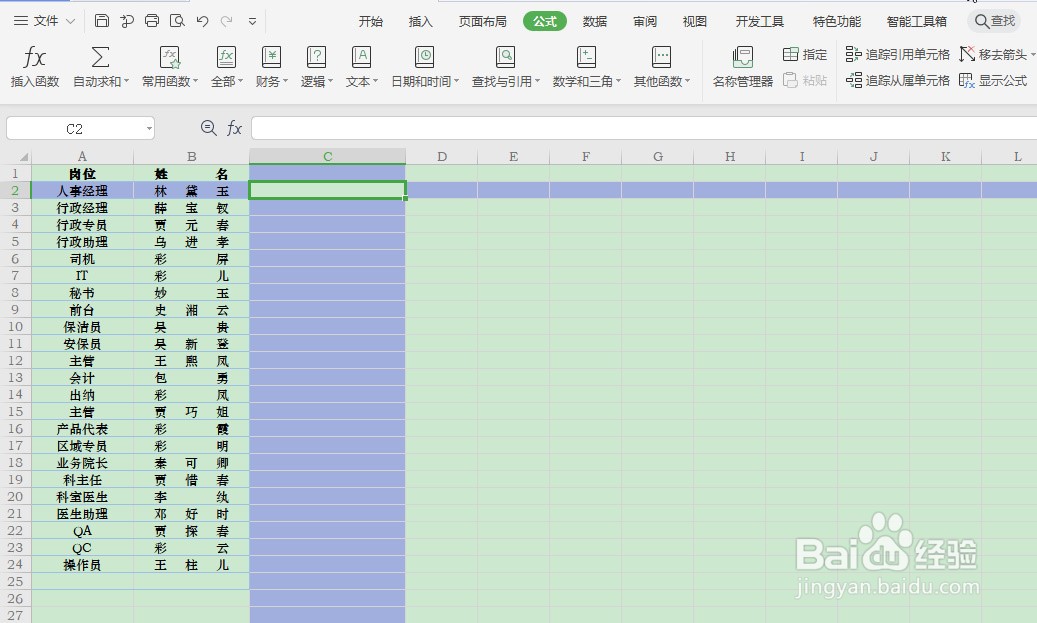Switch to the 插入 (Insert) tab

(421, 22)
